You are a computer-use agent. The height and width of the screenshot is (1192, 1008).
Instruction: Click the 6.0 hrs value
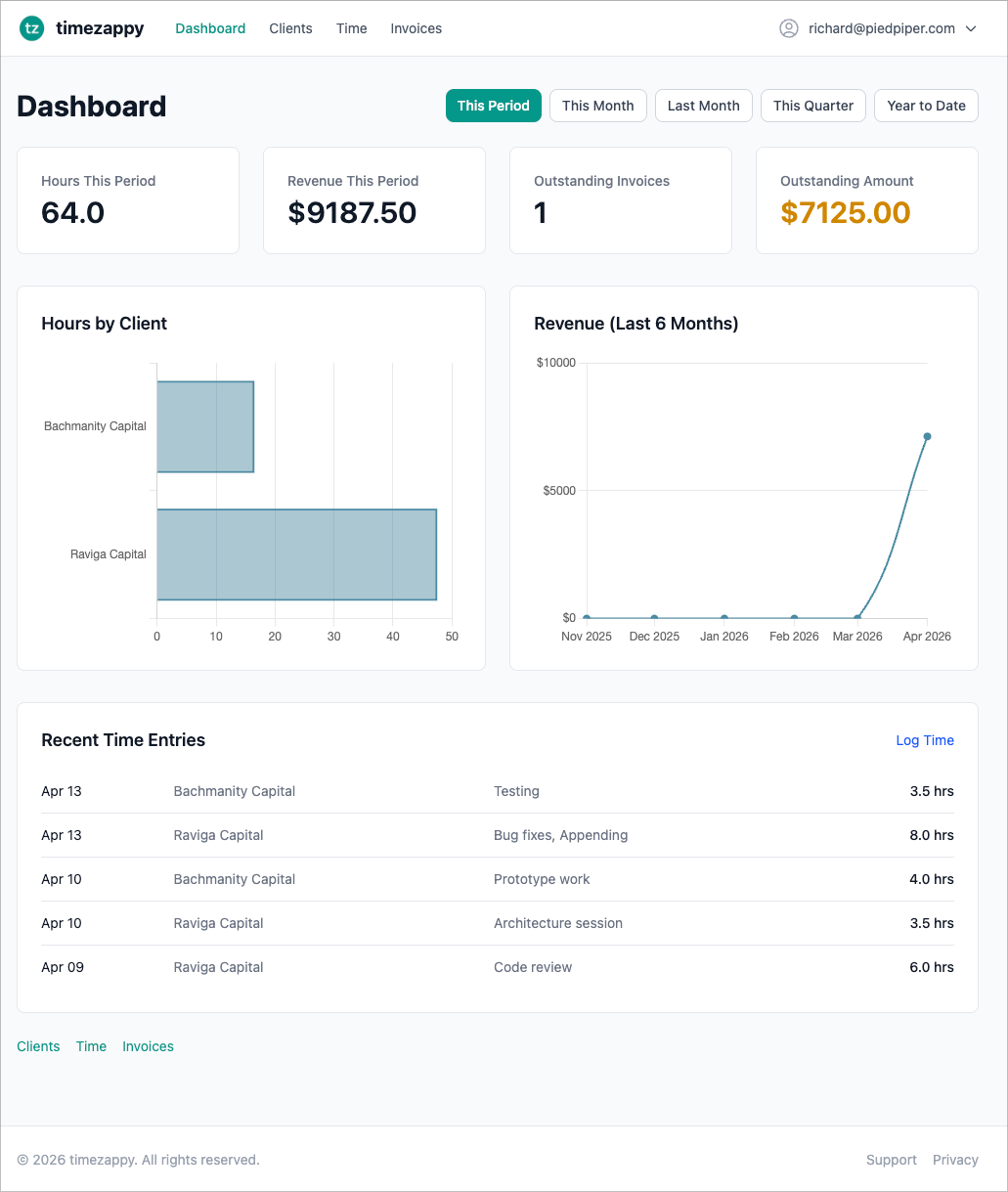coord(932,967)
